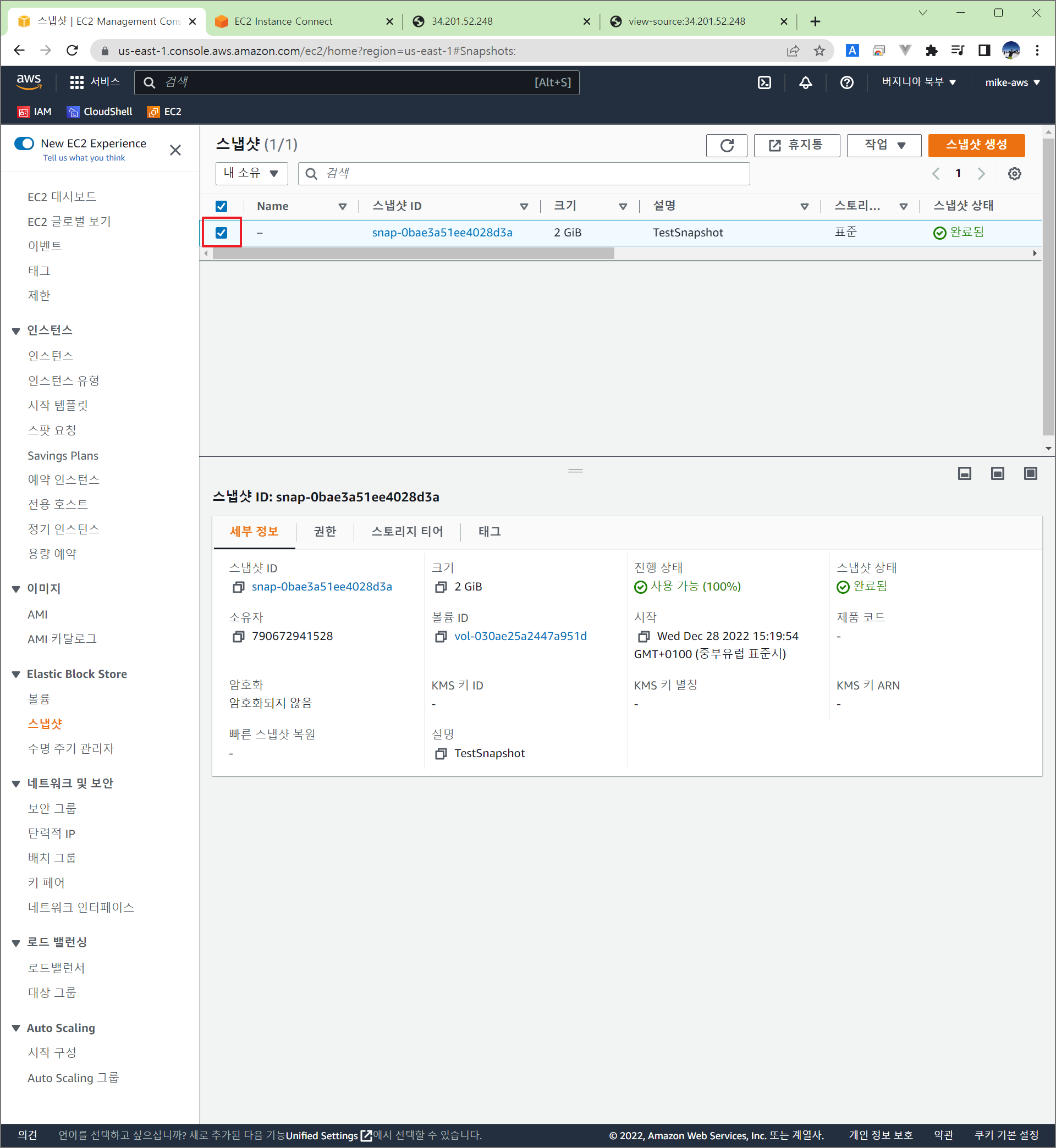Open the 내 소유 owner filter dropdown

pos(251,174)
